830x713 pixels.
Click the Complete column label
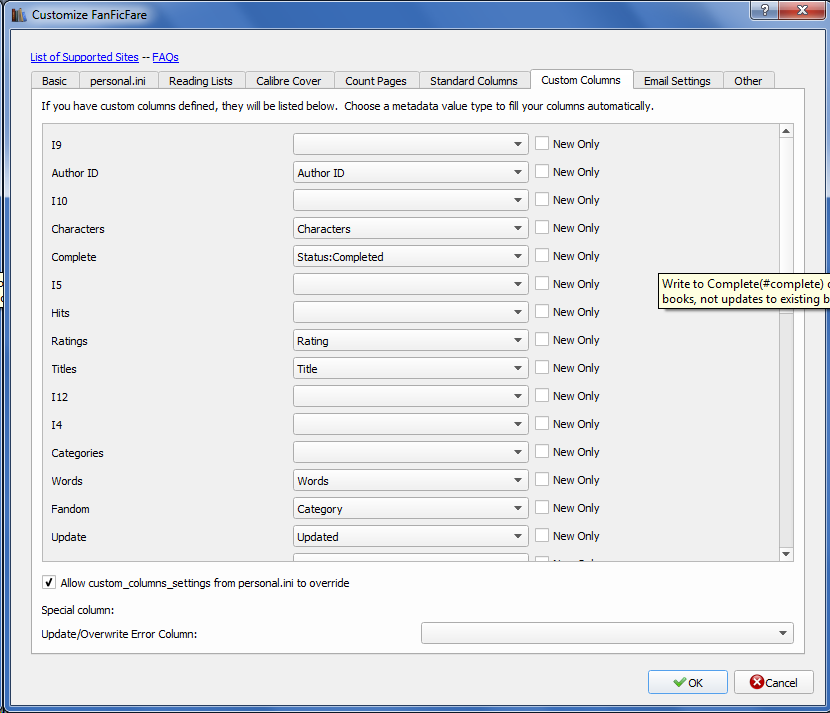(x=74, y=257)
